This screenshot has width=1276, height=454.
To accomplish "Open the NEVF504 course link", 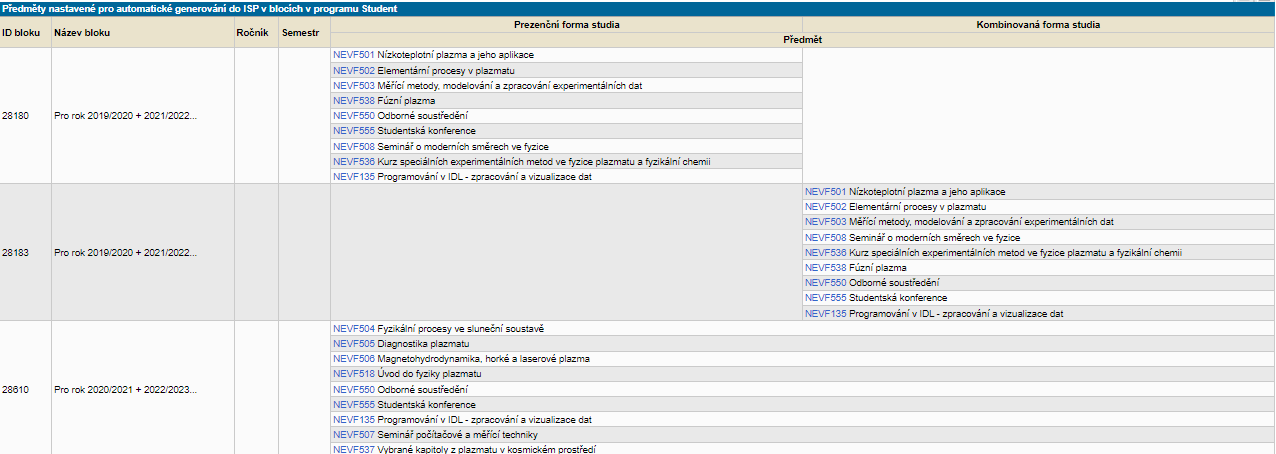I will [x=353, y=328].
